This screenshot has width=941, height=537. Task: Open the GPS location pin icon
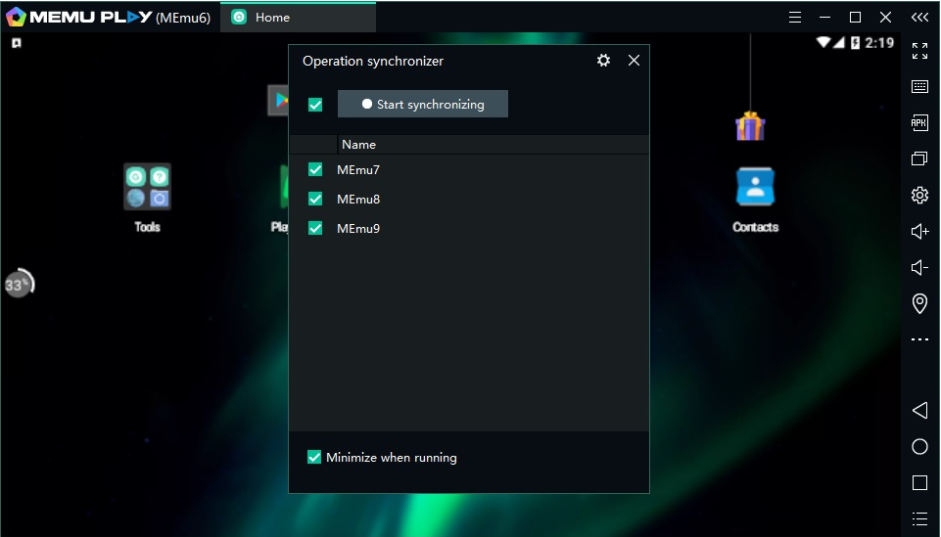[x=920, y=303]
